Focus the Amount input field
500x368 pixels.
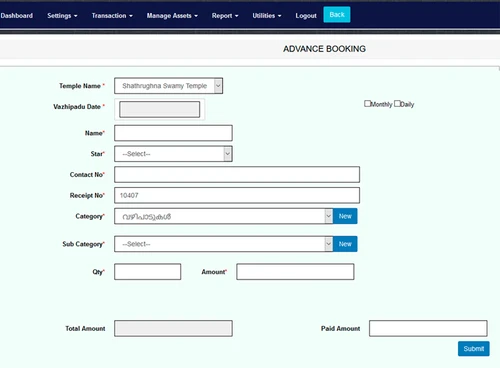click(x=295, y=272)
